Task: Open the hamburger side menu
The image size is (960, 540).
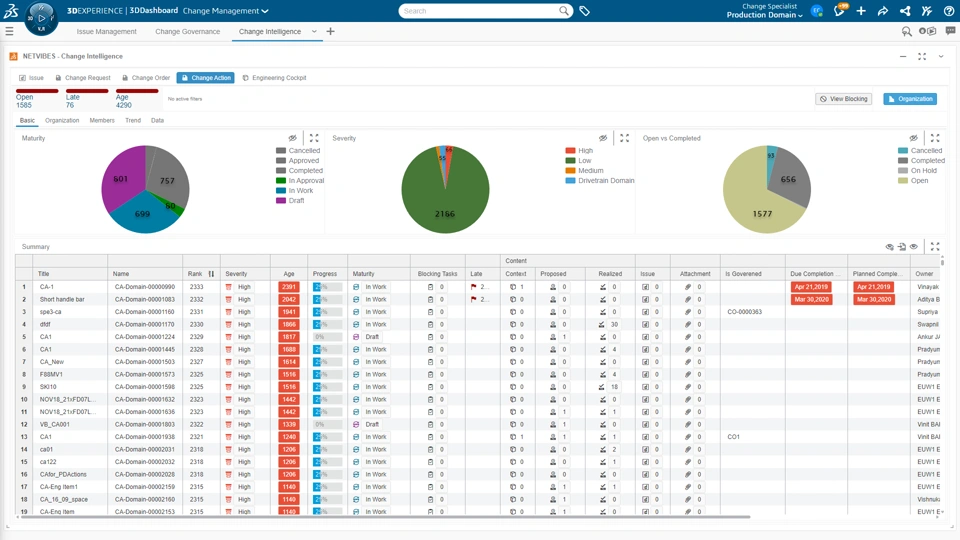Action: [9, 31]
